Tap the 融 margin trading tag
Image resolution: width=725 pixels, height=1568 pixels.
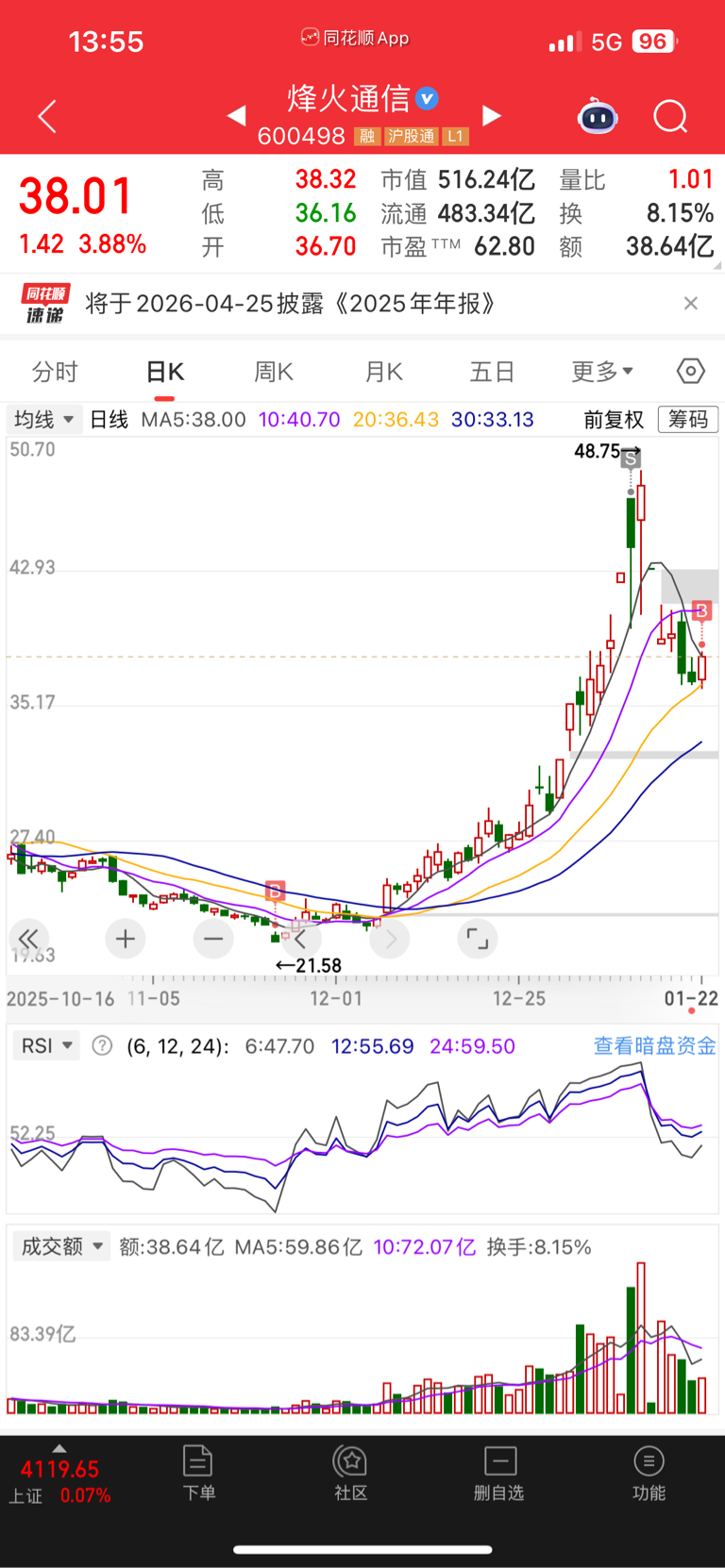point(367,137)
